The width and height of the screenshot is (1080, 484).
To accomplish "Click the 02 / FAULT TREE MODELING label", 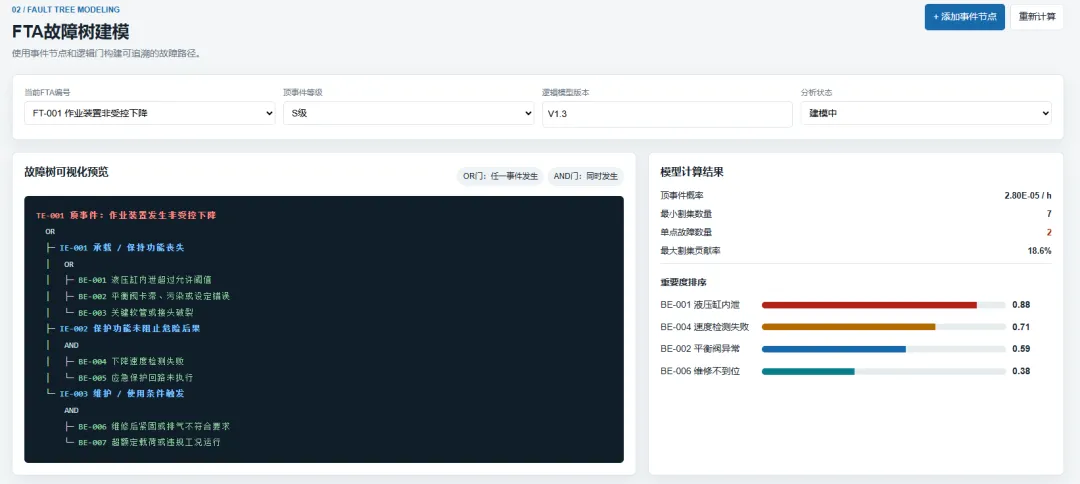I will click(x=65, y=10).
